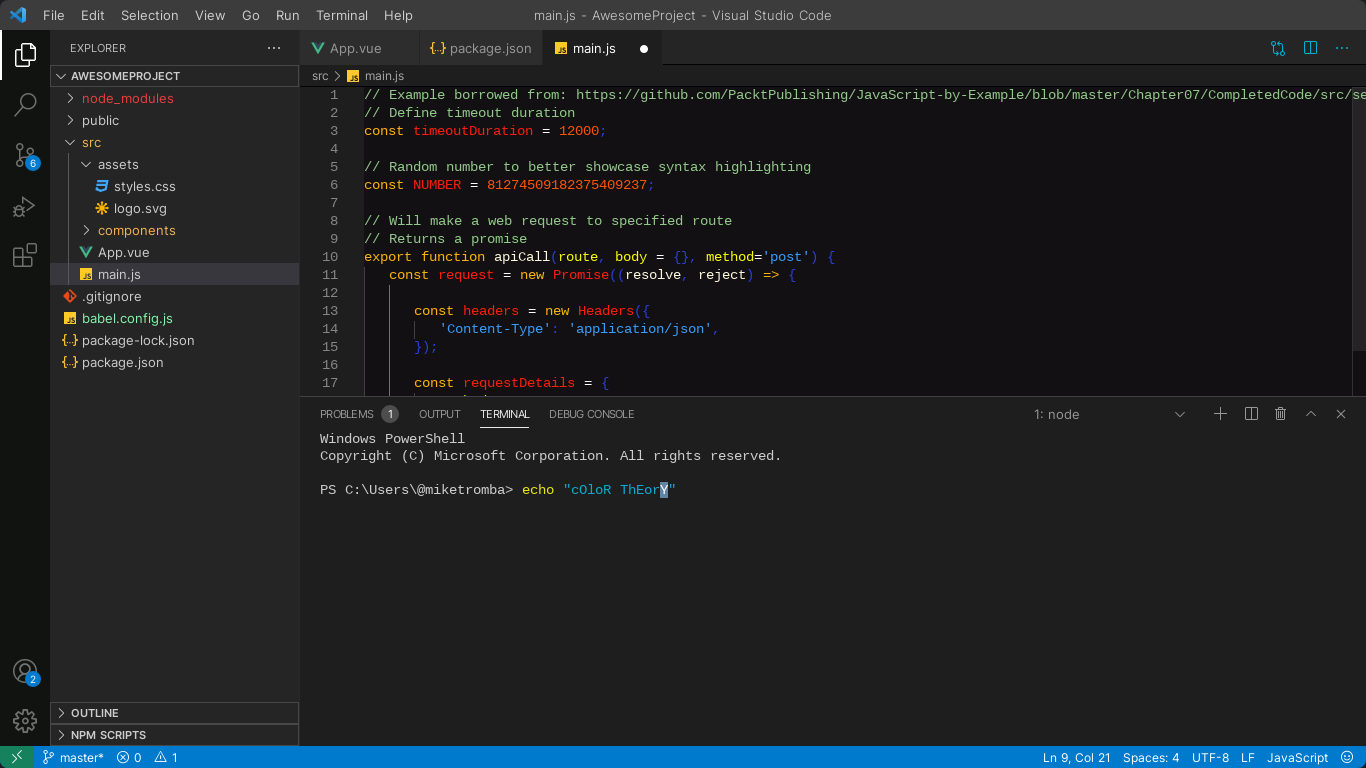Change encoding via UTF-8 status item

[x=1210, y=757]
